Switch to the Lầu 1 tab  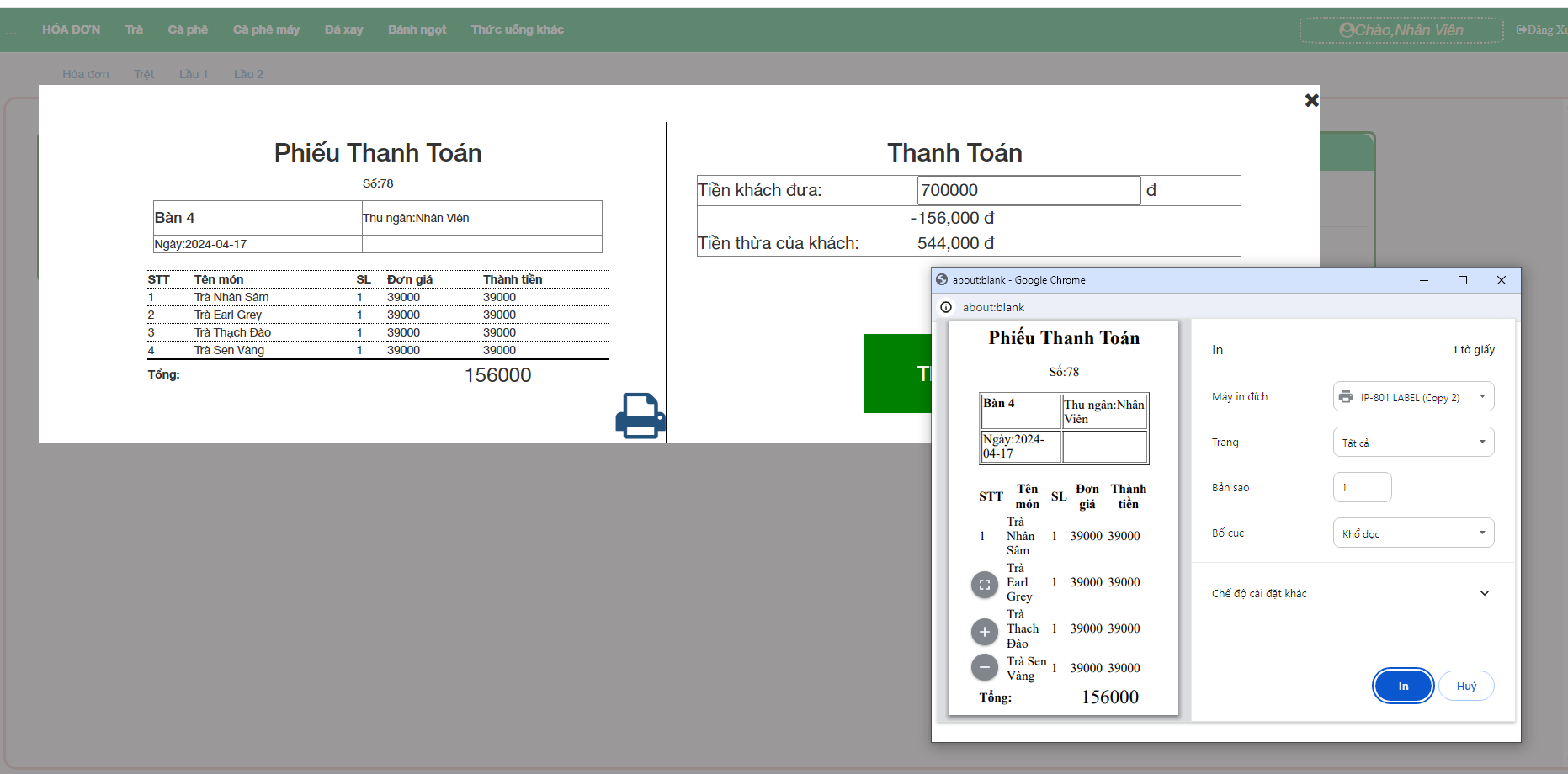(194, 74)
